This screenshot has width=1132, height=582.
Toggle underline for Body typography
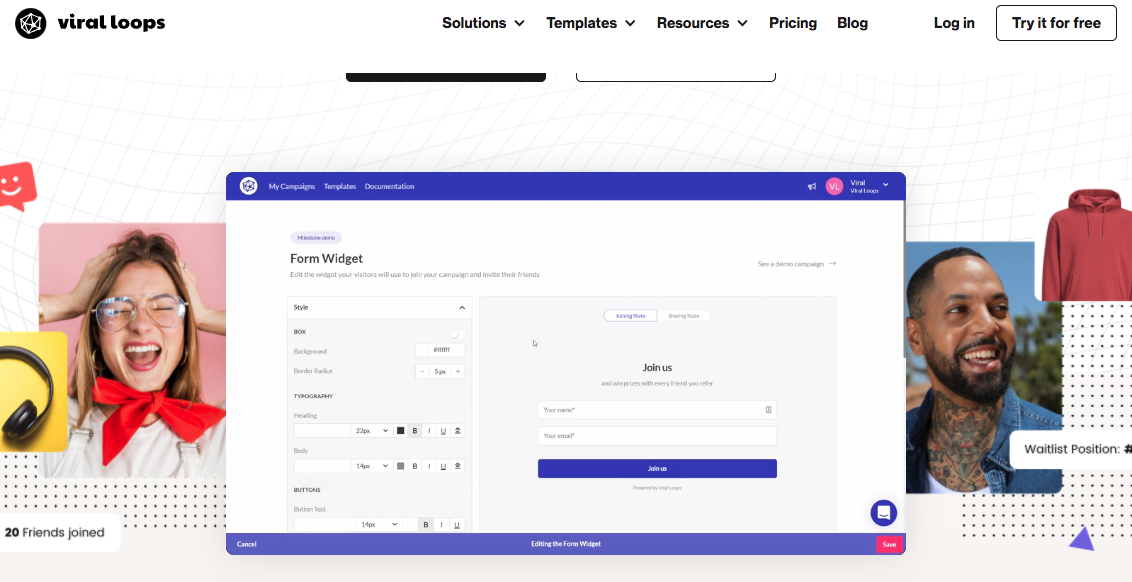[443, 466]
